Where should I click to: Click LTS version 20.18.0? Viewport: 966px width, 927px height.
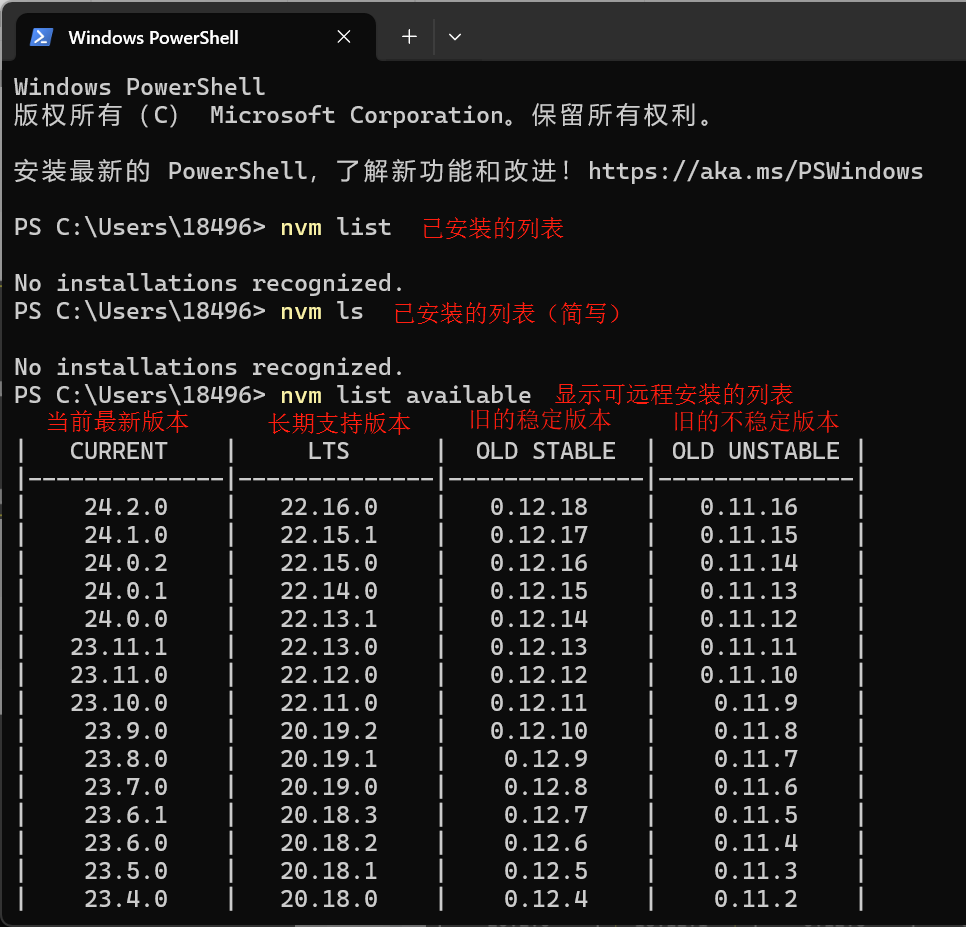[328, 899]
